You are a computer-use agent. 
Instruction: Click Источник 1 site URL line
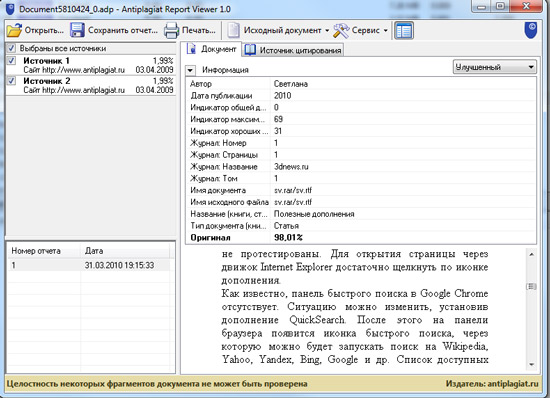click(x=74, y=70)
